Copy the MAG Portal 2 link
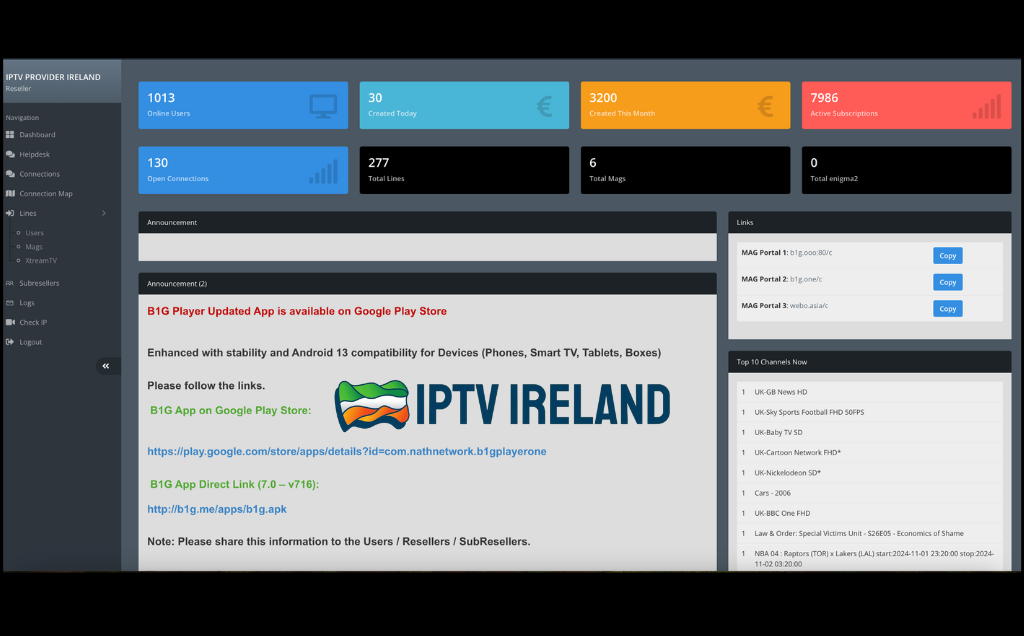This screenshot has height=636, width=1024. [947, 282]
